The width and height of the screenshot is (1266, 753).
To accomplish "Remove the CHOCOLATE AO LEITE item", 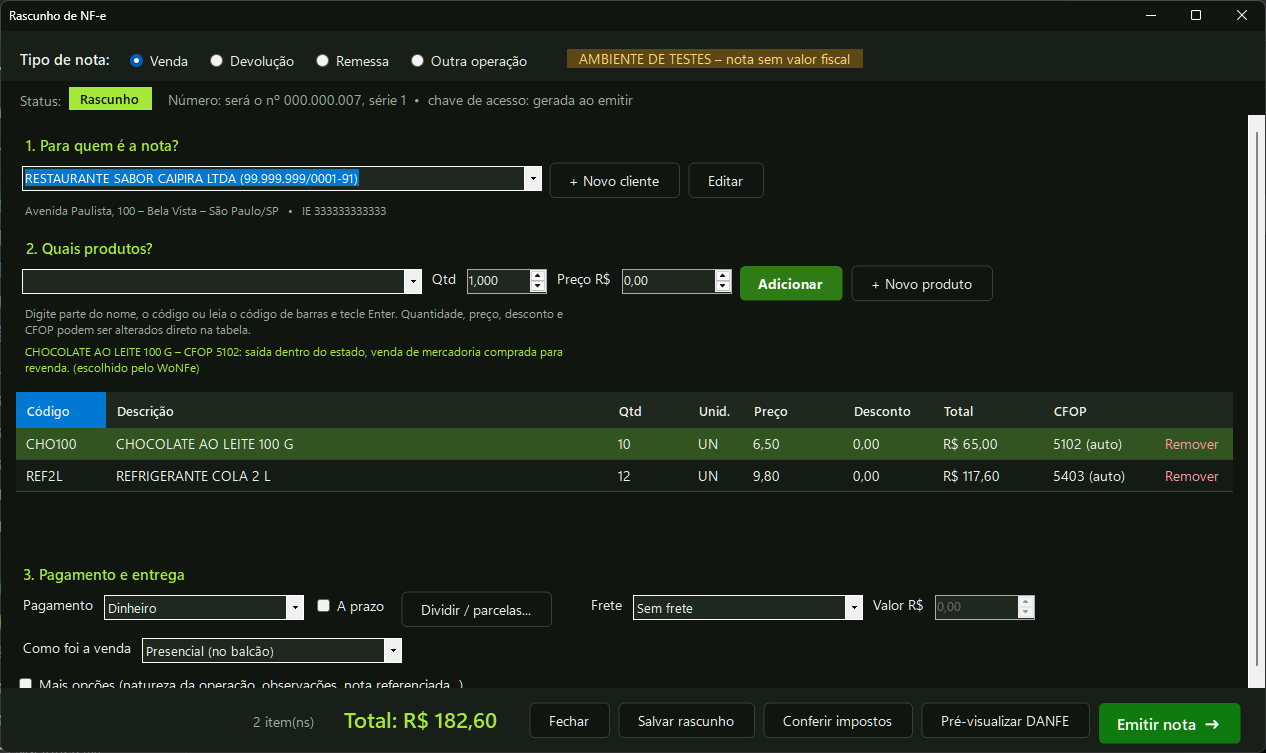I will [1191, 444].
